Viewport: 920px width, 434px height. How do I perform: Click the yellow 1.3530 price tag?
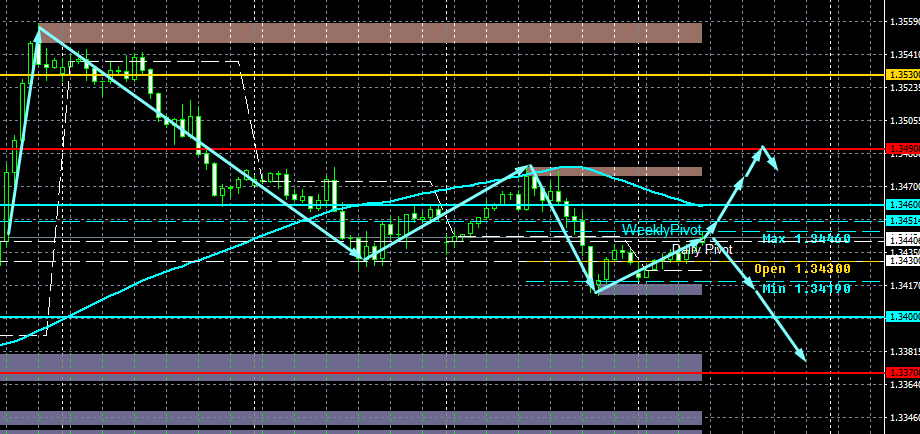[x=902, y=75]
